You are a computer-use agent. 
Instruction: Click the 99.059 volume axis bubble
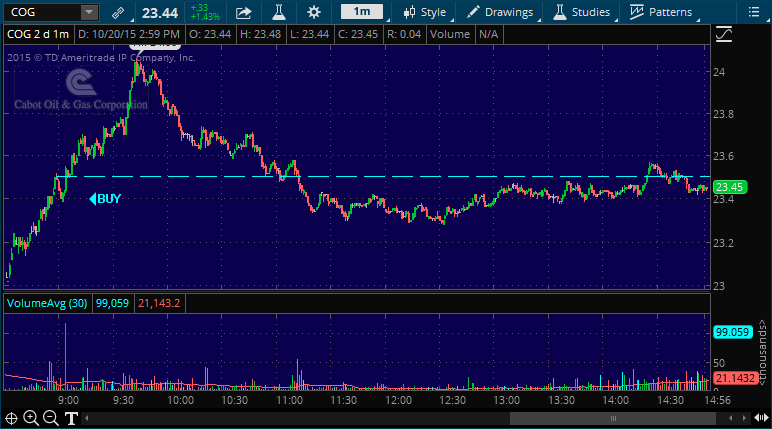(x=733, y=332)
